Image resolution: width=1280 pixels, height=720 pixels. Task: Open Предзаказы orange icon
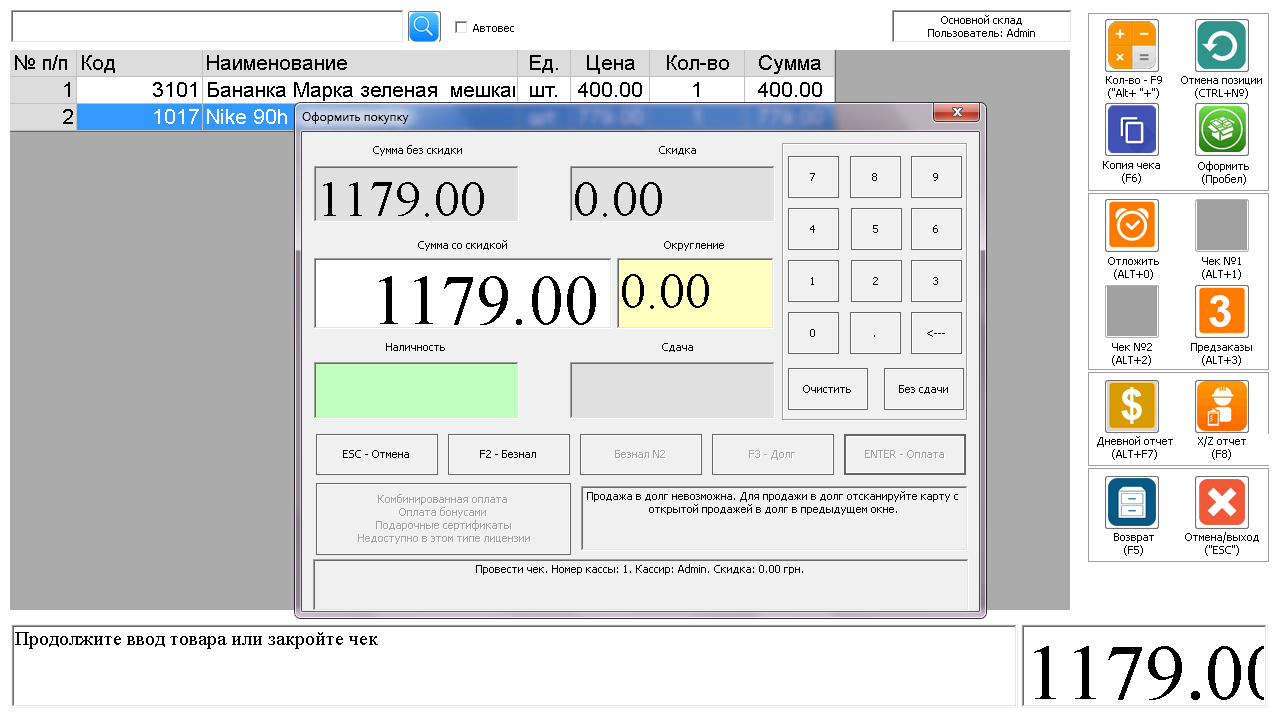point(1221,311)
